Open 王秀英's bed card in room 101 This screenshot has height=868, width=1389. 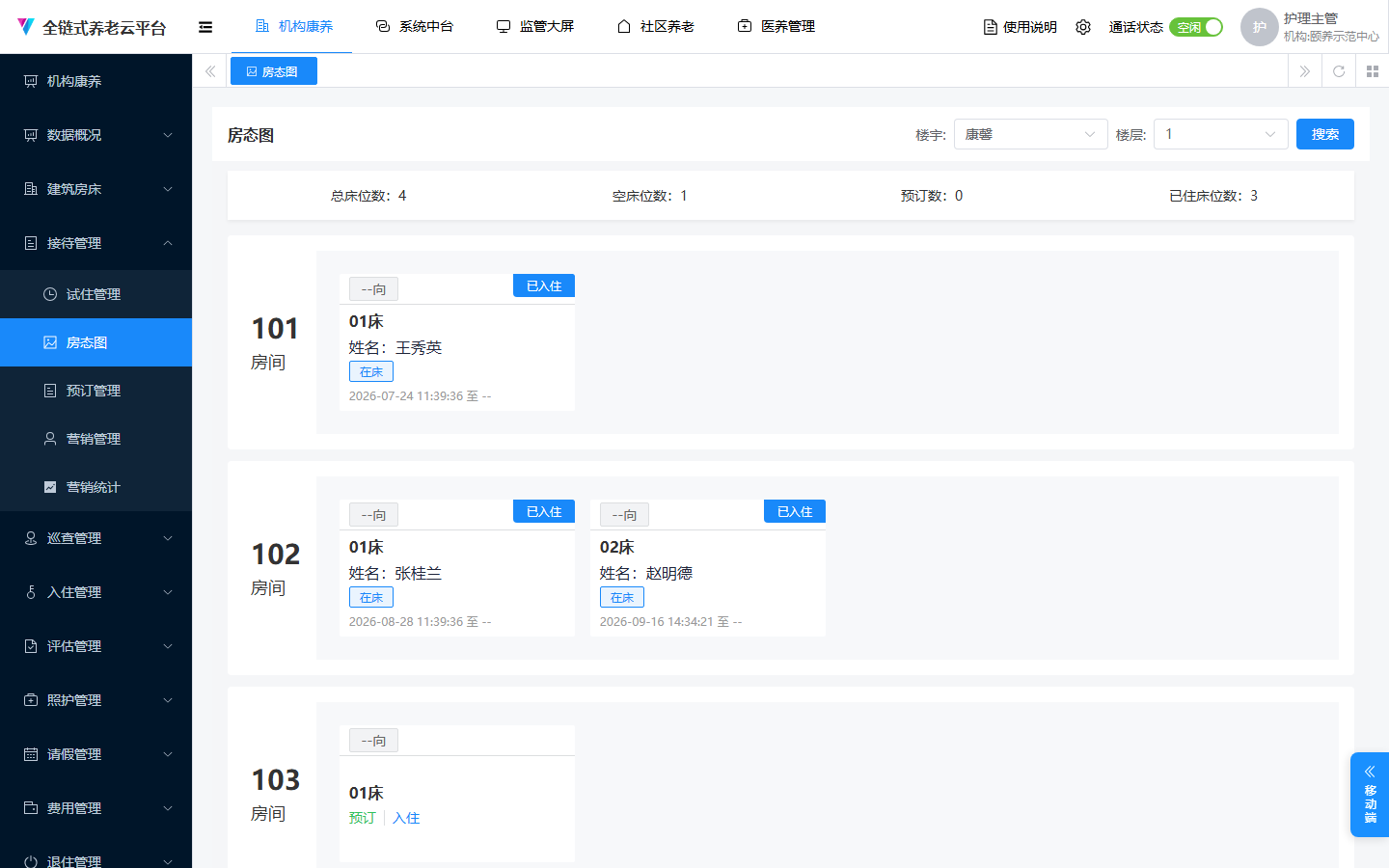click(457, 342)
